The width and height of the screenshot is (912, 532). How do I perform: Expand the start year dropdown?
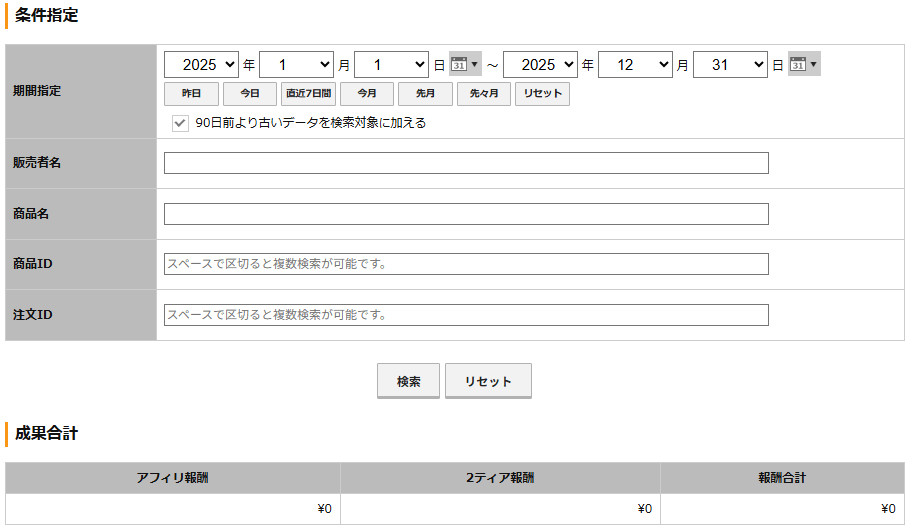click(201, 65)
